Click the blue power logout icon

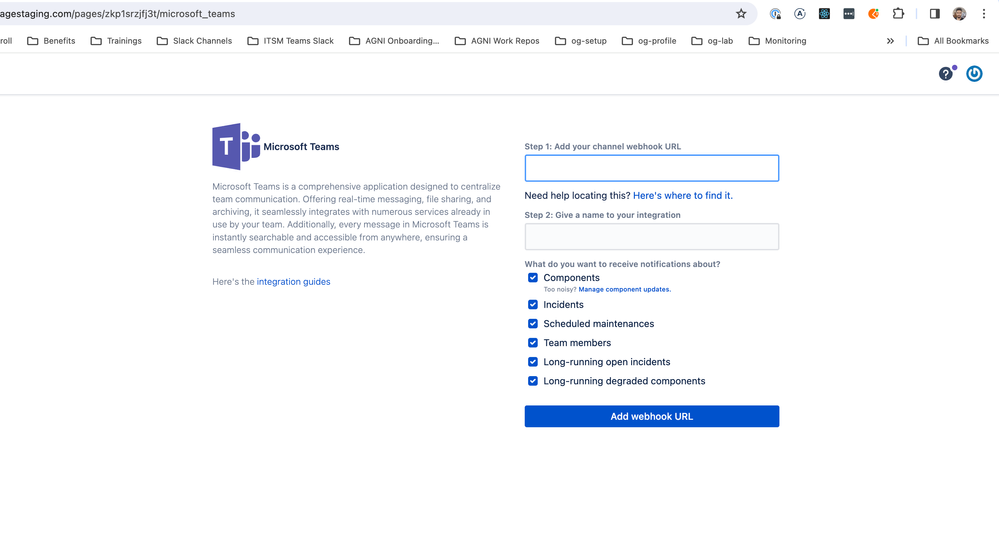(974, 74)
